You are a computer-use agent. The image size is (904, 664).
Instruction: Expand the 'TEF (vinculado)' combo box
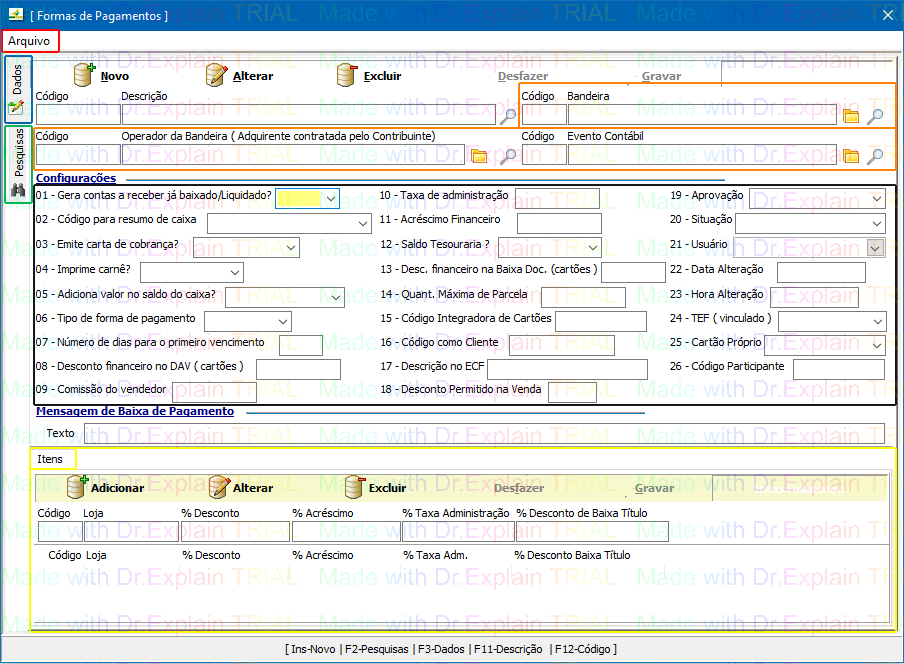(x=876, y=321)
